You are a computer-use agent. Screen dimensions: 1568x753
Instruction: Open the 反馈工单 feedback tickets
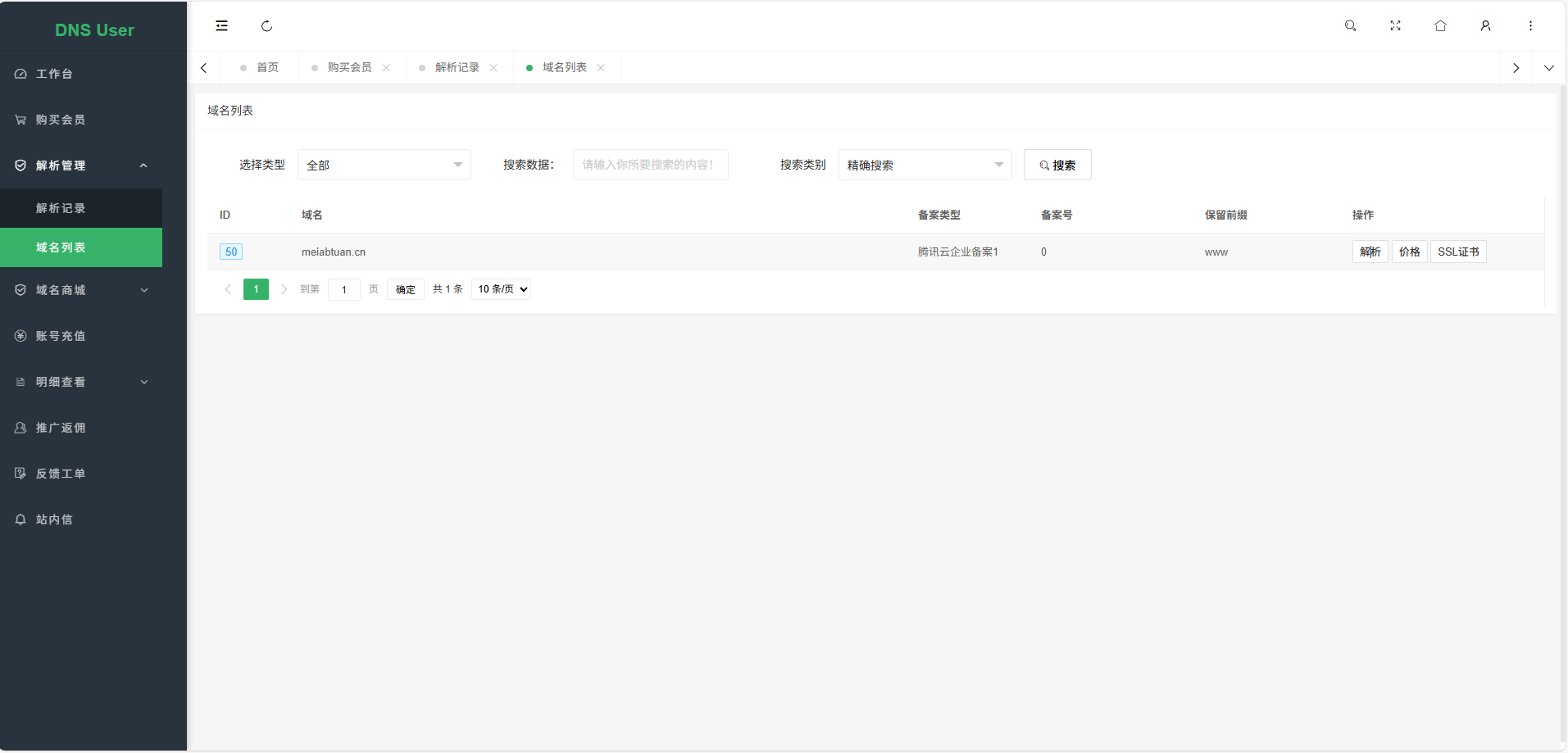[x=59, y=473]
